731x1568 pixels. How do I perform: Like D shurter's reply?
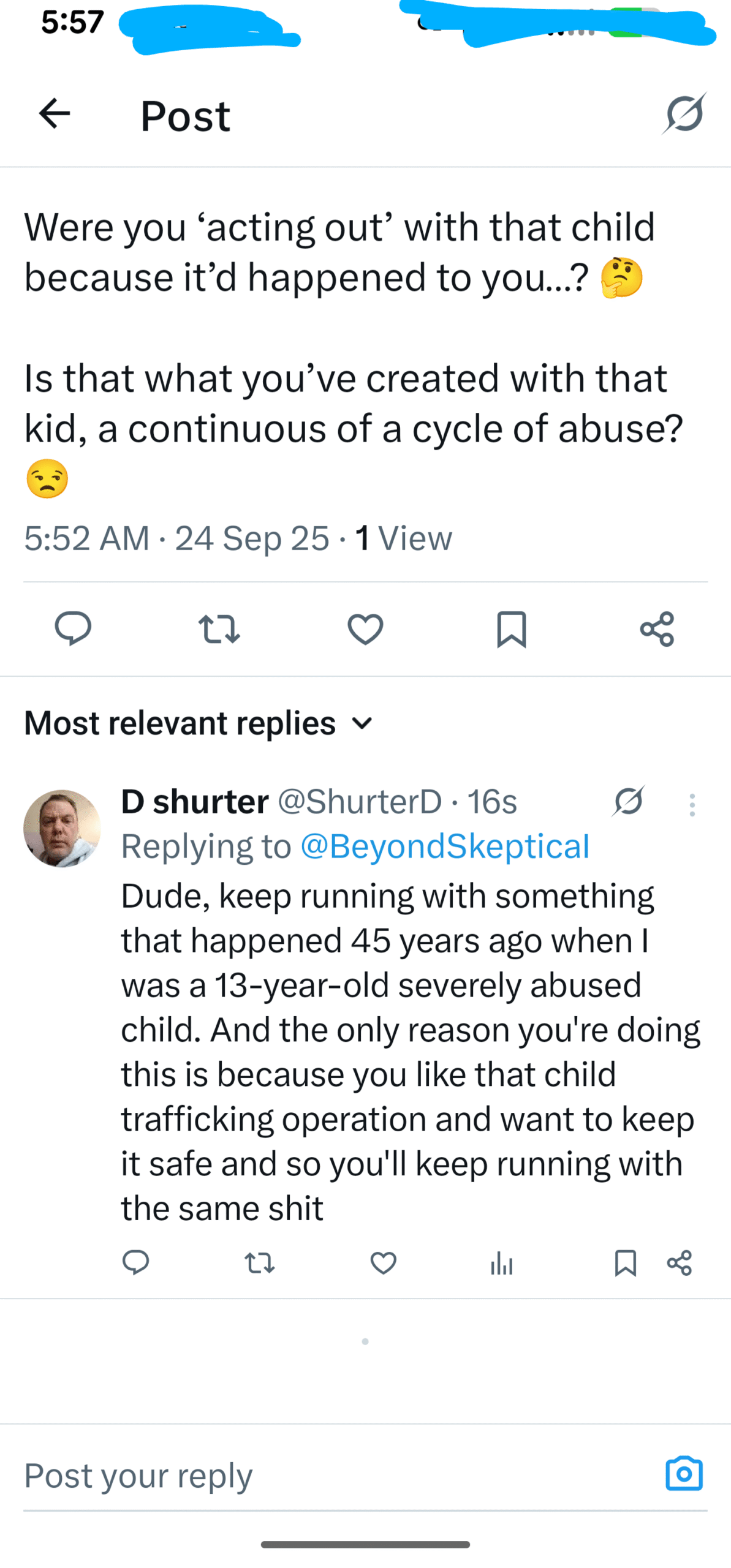coord(384,1263)
